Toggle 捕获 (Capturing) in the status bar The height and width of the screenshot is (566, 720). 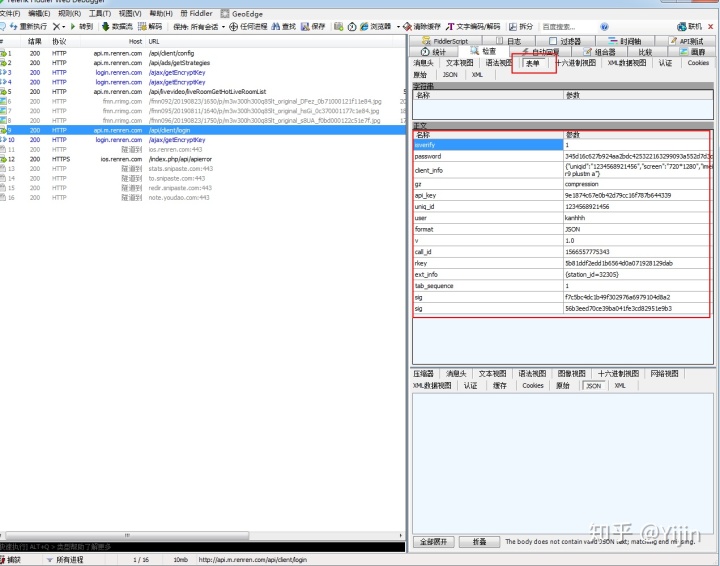pos(11,560)
